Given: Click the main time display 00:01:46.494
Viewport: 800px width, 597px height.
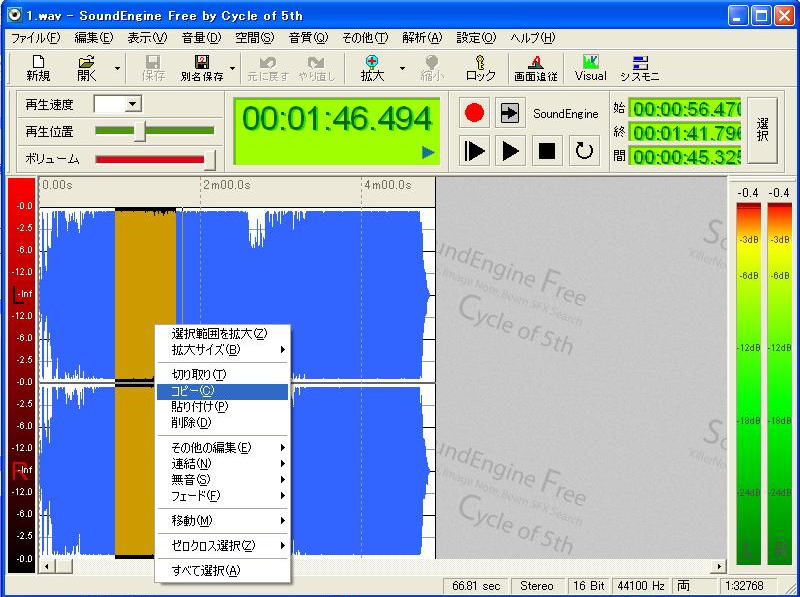Looking at the screenshot, I should (x=337, y=131).
